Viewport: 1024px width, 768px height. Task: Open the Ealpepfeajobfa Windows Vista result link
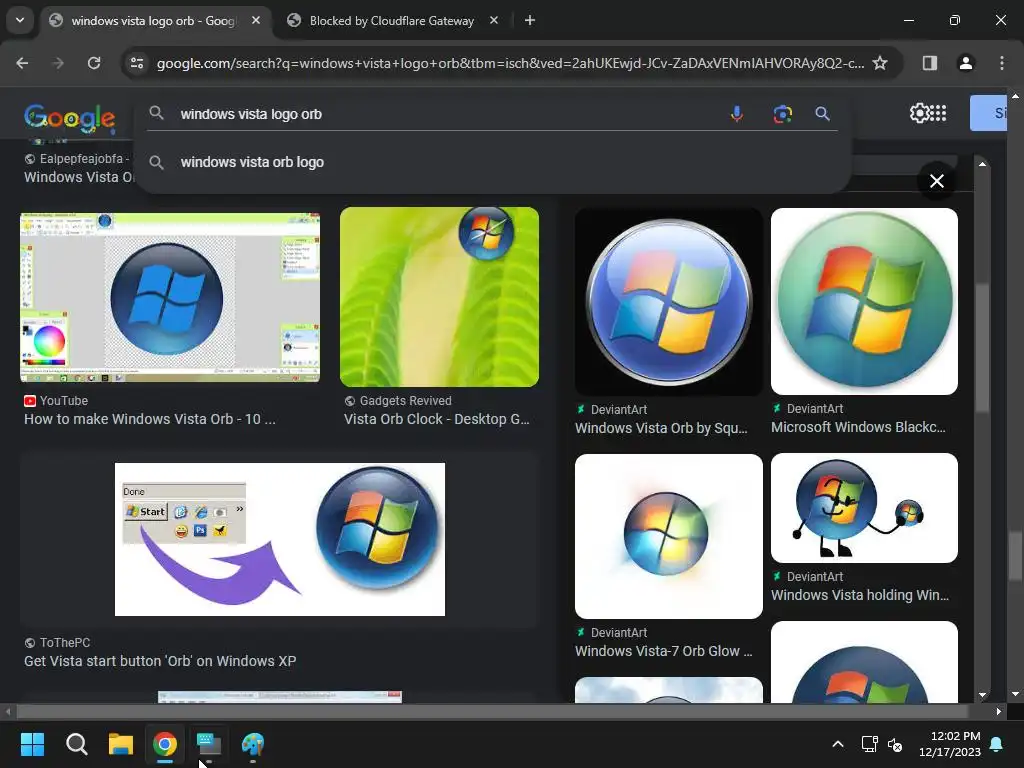(x=78, y=177)
